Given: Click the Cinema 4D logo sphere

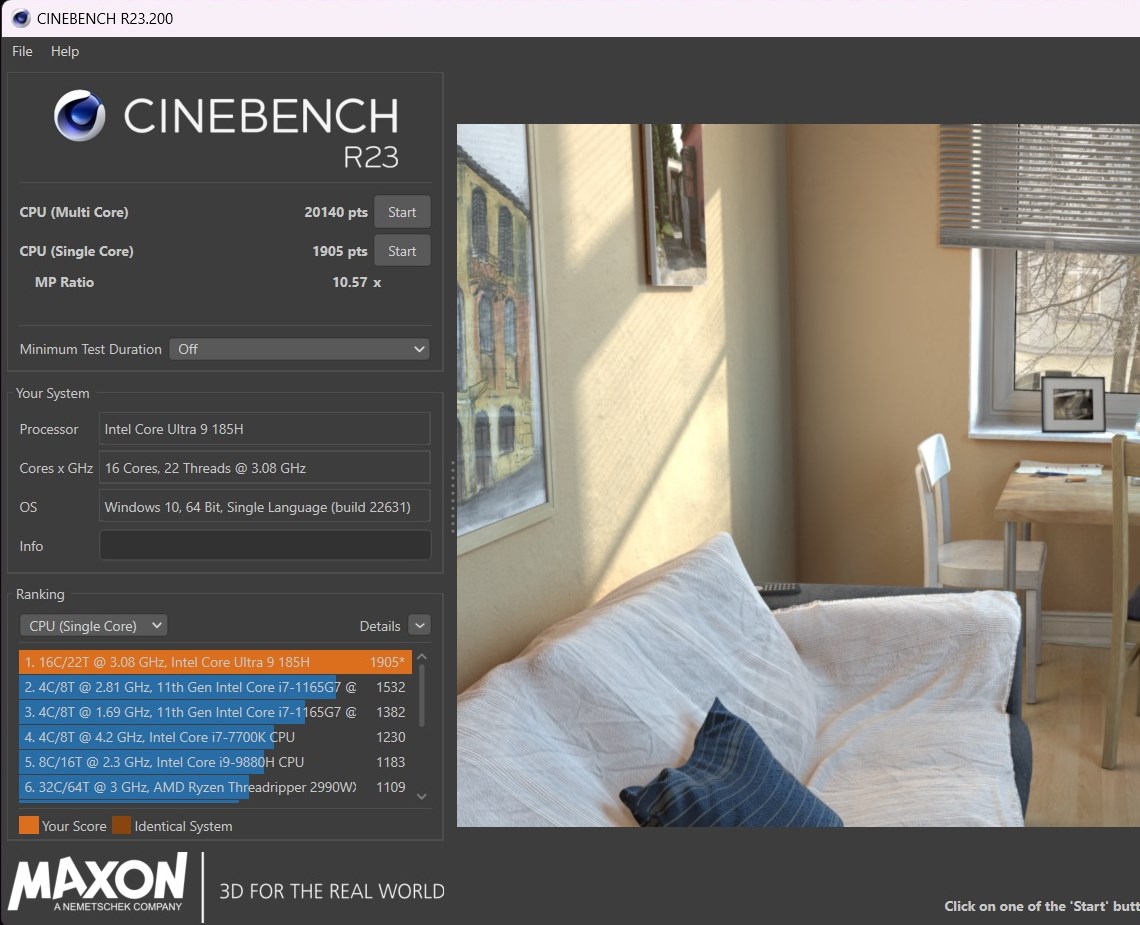Looking at the screenshot, I should pyautogui.click(x=79, y=116).
